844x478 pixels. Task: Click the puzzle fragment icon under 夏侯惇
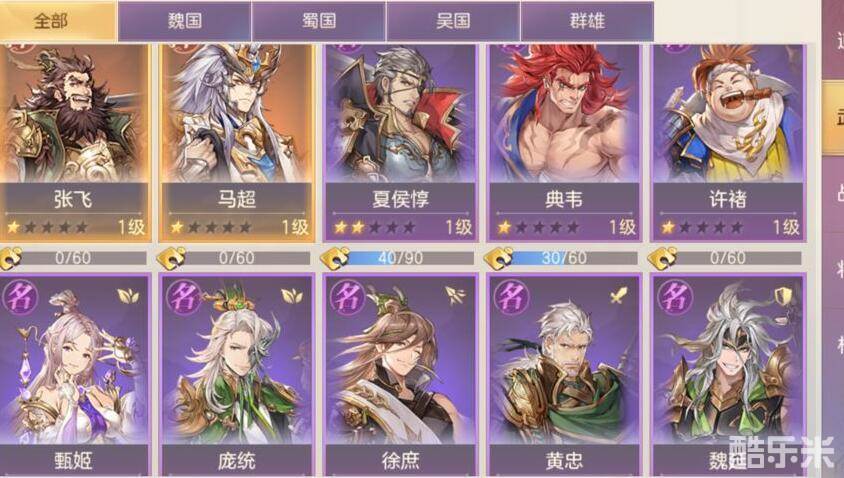click(335, 258)
